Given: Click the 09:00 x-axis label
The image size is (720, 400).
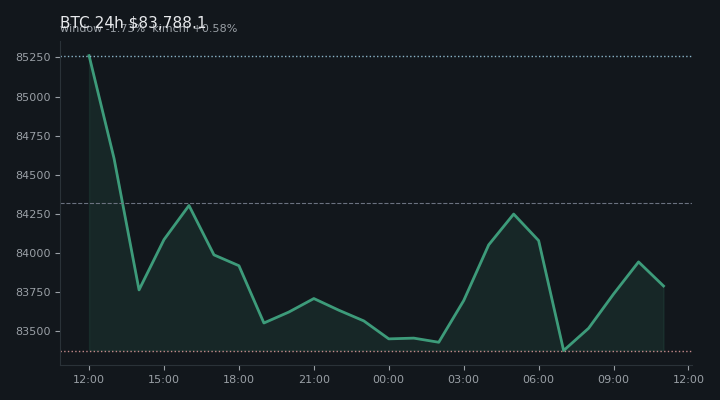Looking at the screenshot, I should click(613, 379).
